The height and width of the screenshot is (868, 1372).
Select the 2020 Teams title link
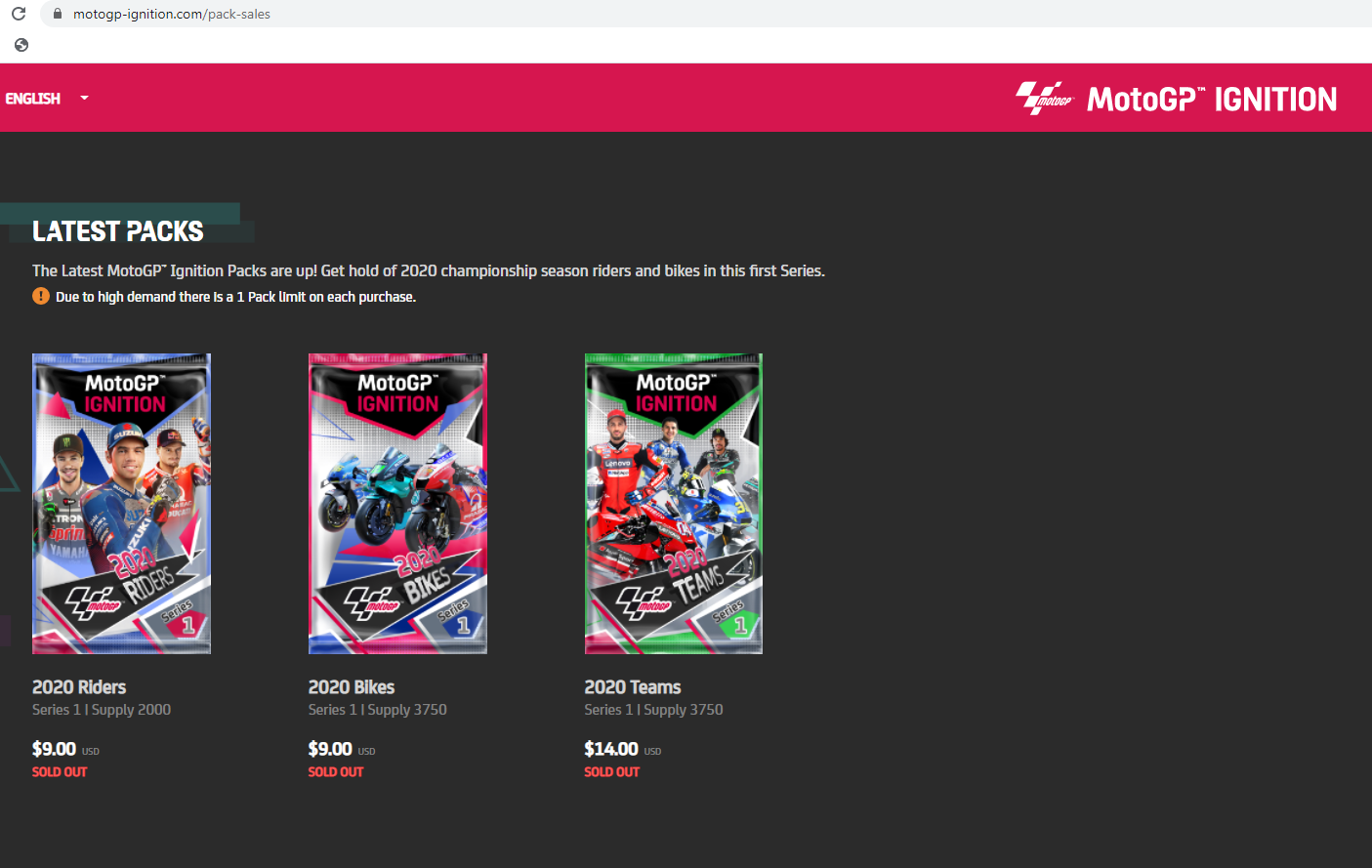[633, 687]
